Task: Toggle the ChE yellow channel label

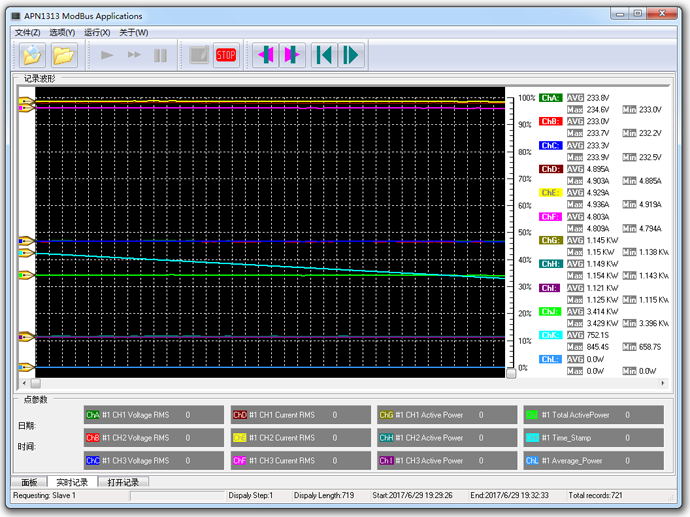Action: [550, 193]
